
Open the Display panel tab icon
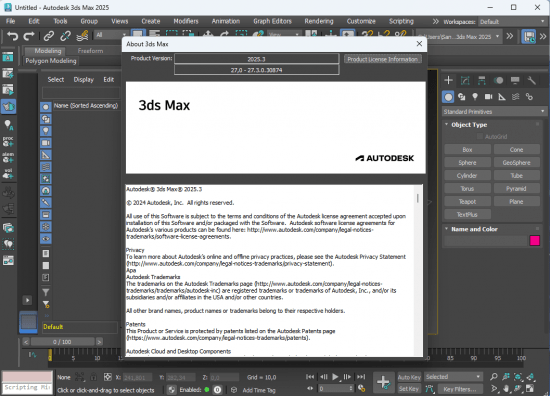(515, 80)
